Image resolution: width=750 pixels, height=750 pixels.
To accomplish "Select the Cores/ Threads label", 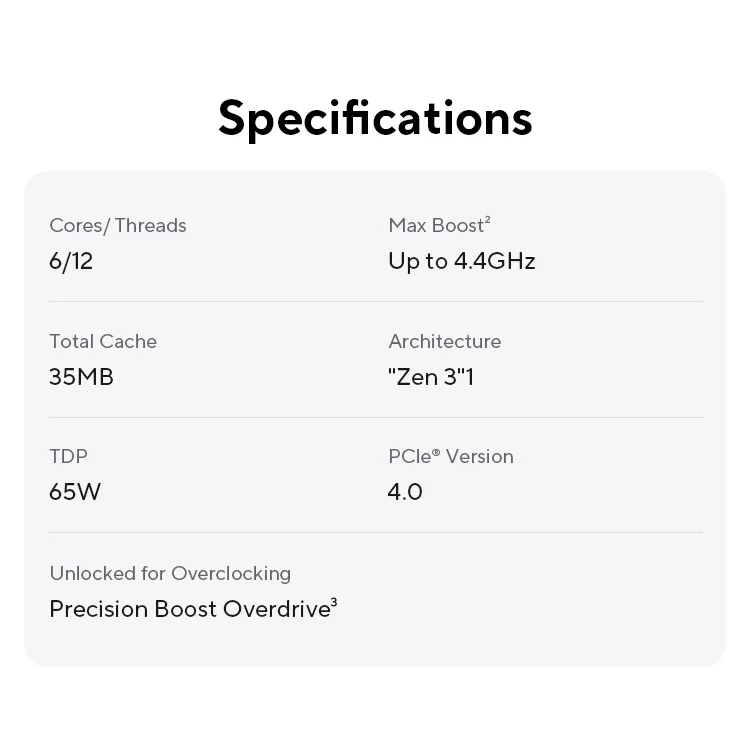I will coord(118,225).
